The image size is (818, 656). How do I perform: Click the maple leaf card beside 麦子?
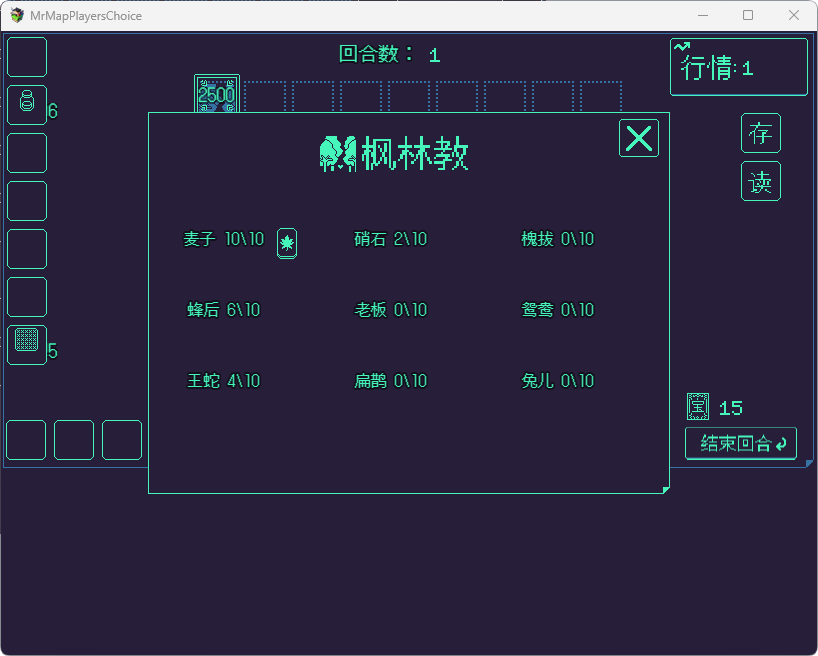[x=287, y=243]
